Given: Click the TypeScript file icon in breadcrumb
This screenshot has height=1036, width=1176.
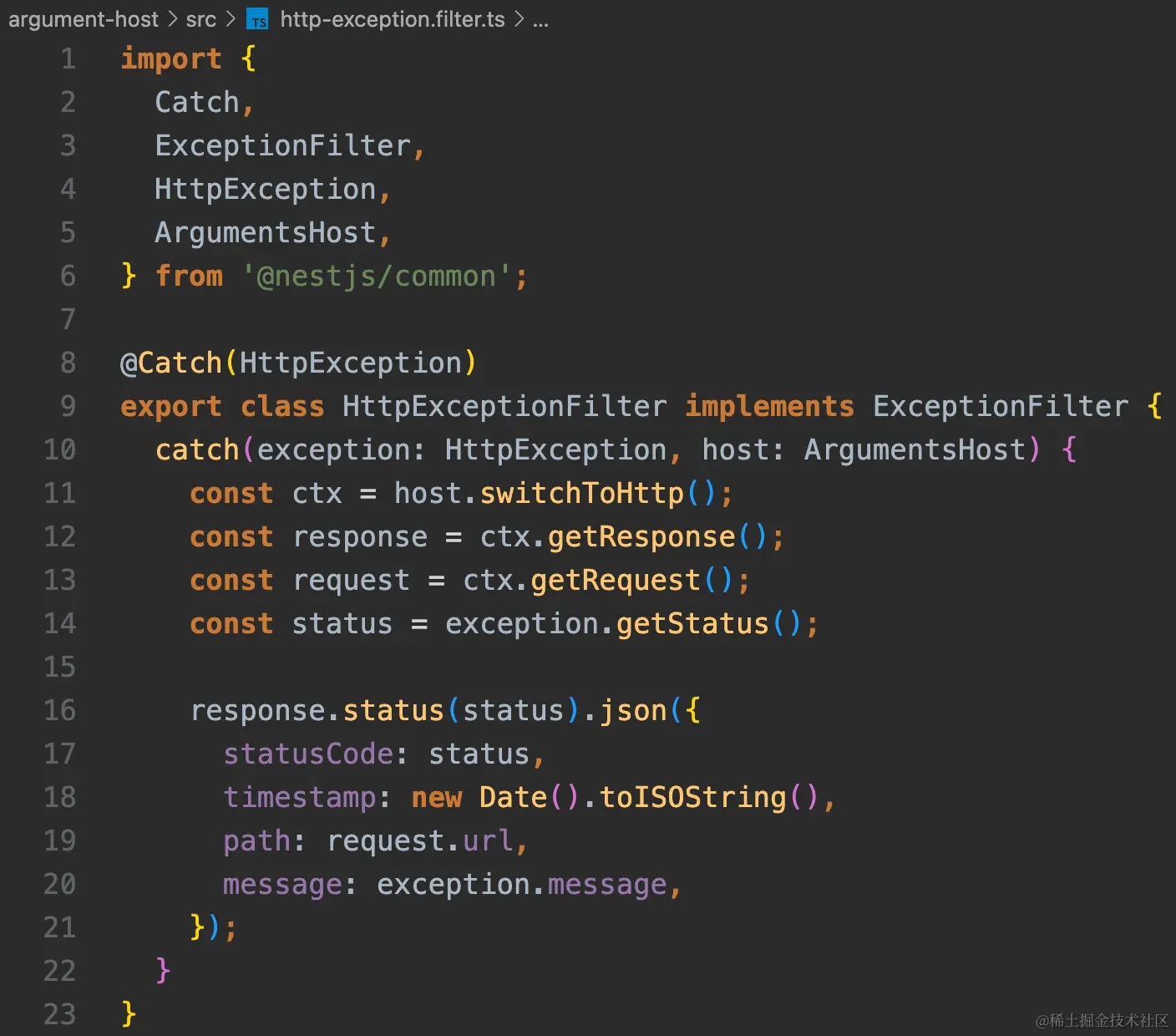Looking at the screenshot, I should click(258, 20).
